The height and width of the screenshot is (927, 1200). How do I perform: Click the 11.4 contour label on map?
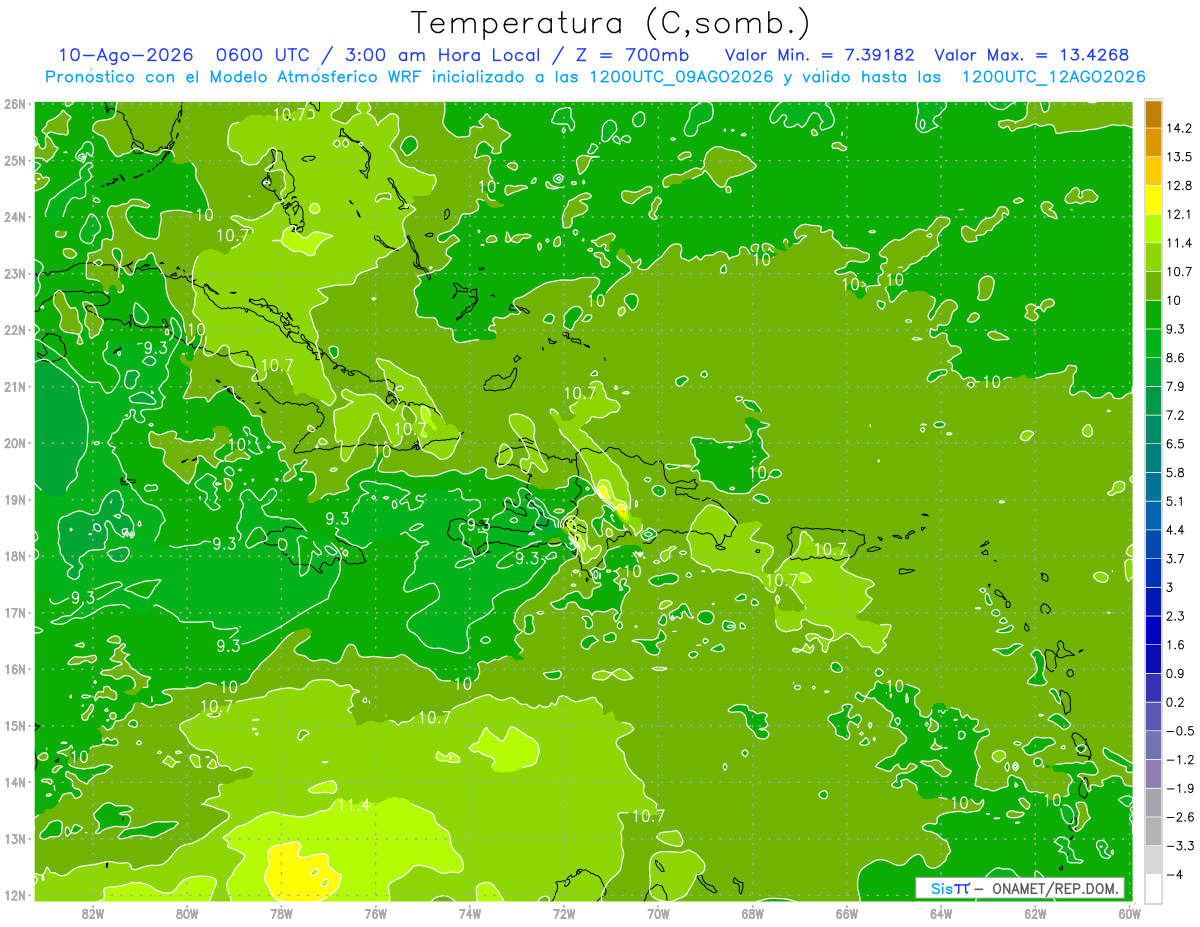click(x=353, y=805)
